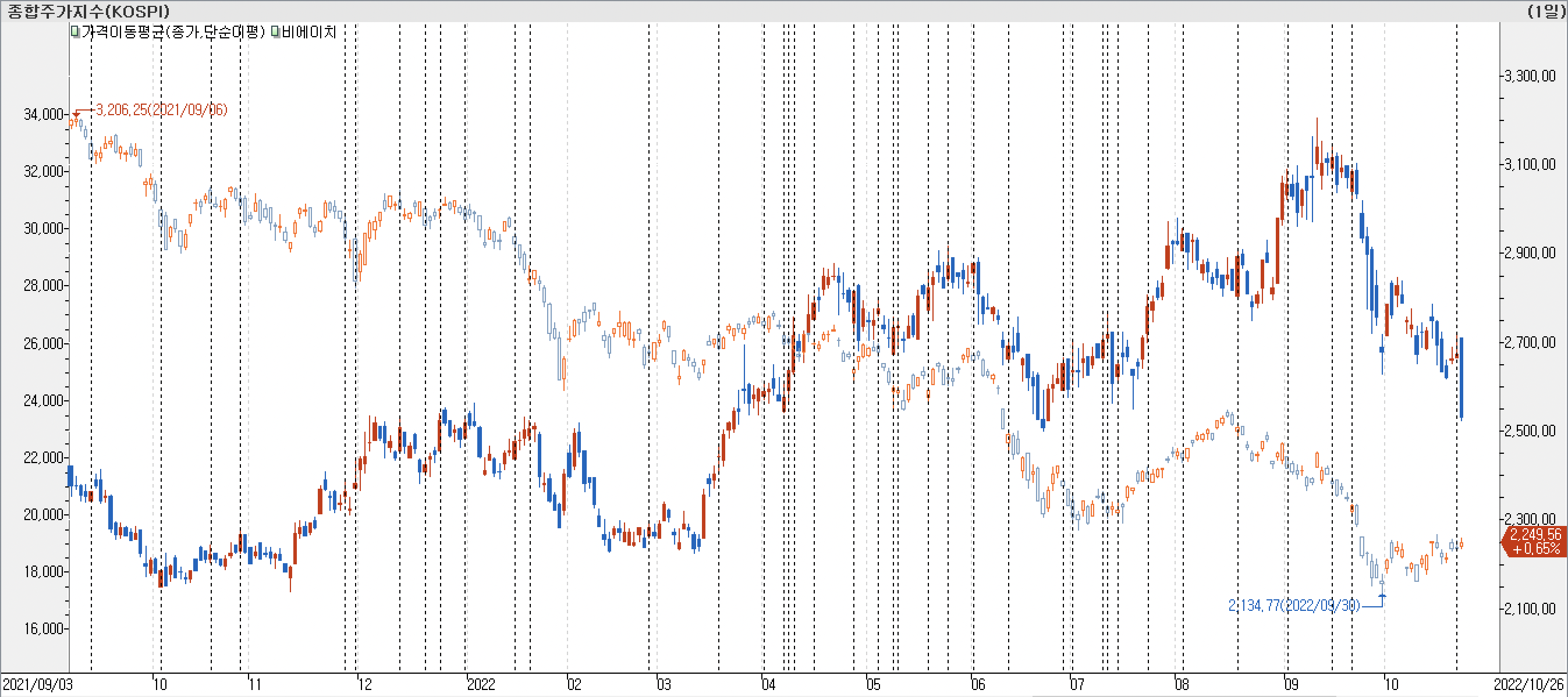Viewport: 1568px width, 697px height.
Task: Click the 2,134.77(2022/09/30) low annotation text
Action: point(1293,605)
